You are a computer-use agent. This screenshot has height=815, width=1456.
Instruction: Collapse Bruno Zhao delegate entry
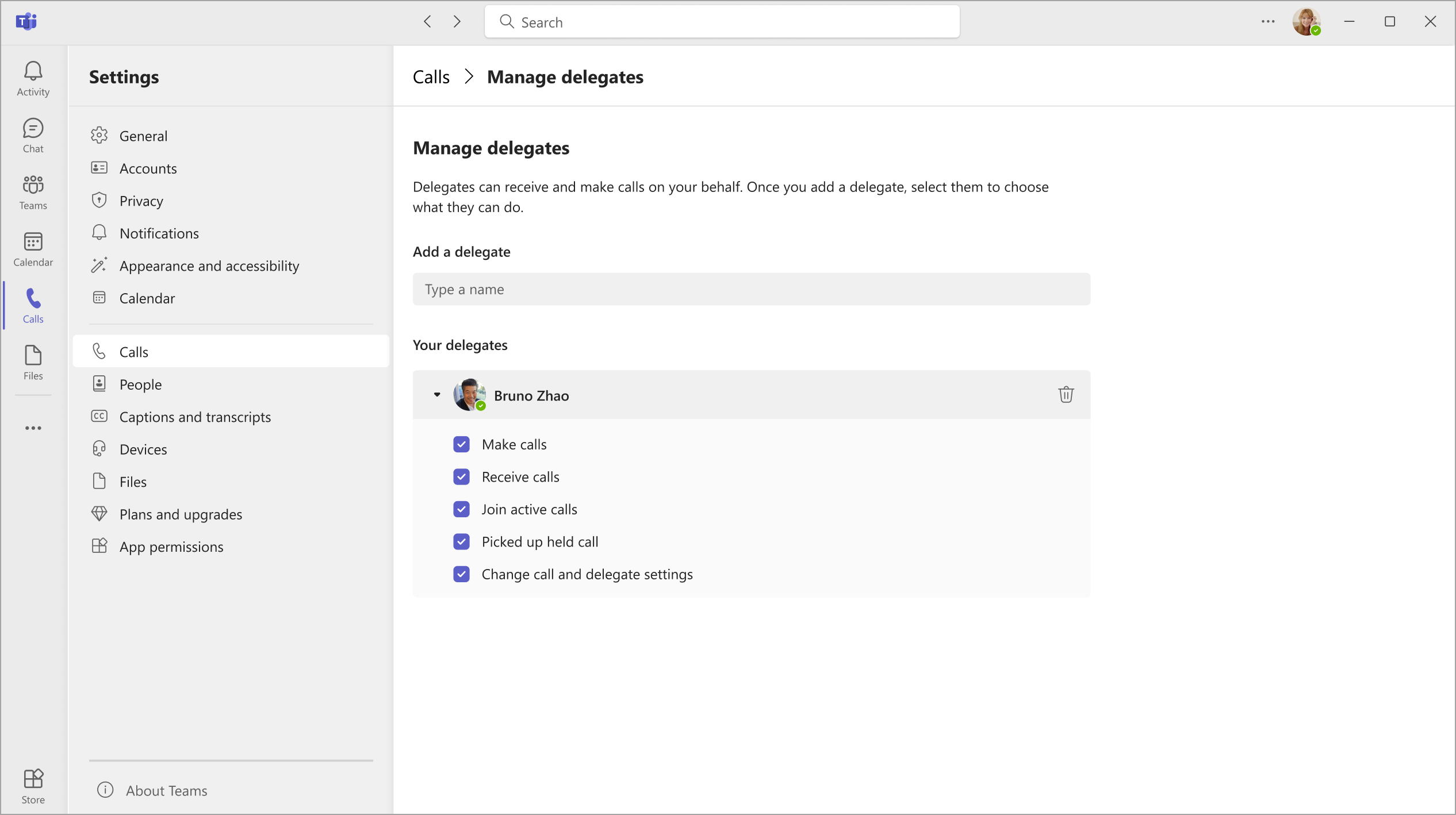[x=437, y=394]
